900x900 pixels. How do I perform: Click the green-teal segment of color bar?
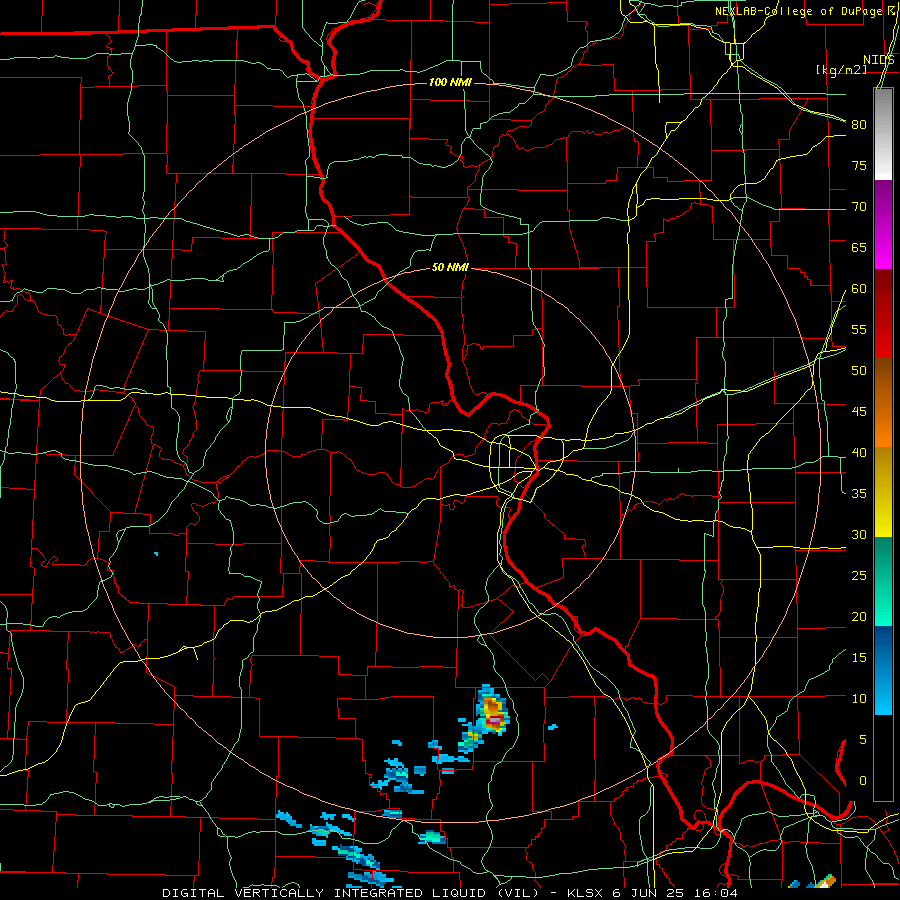(x=883, y=581)
